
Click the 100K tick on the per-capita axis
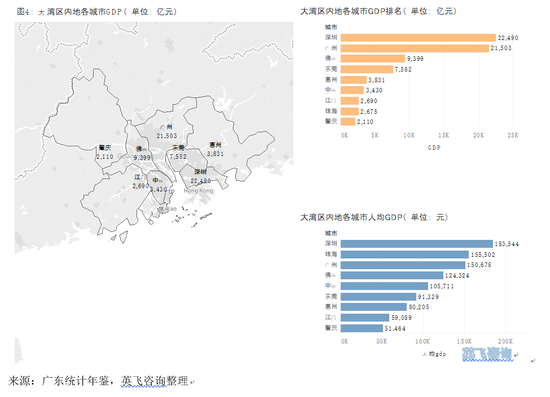[x=423, y=341]
